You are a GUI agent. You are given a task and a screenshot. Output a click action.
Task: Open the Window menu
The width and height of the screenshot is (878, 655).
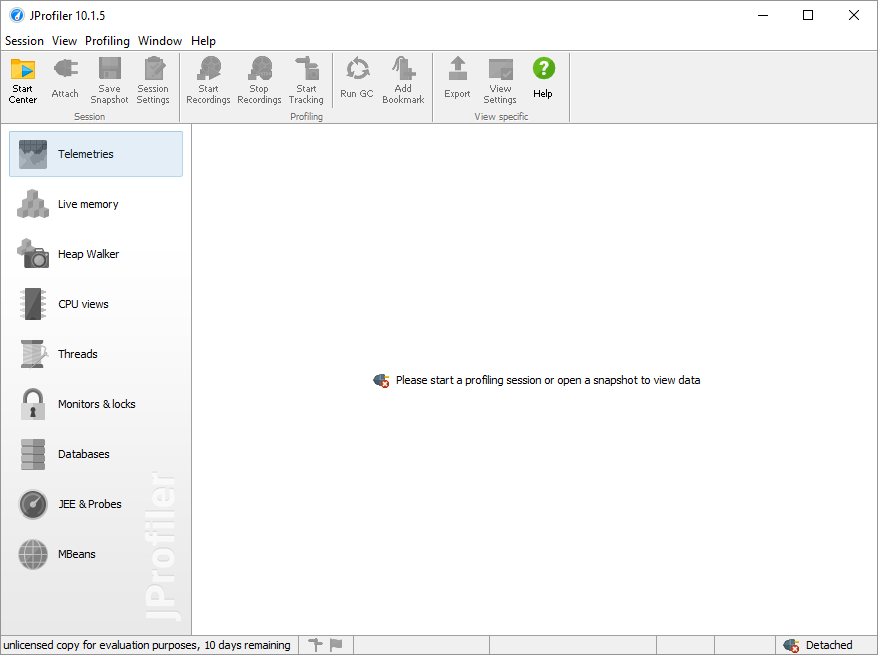click(160, 41)
